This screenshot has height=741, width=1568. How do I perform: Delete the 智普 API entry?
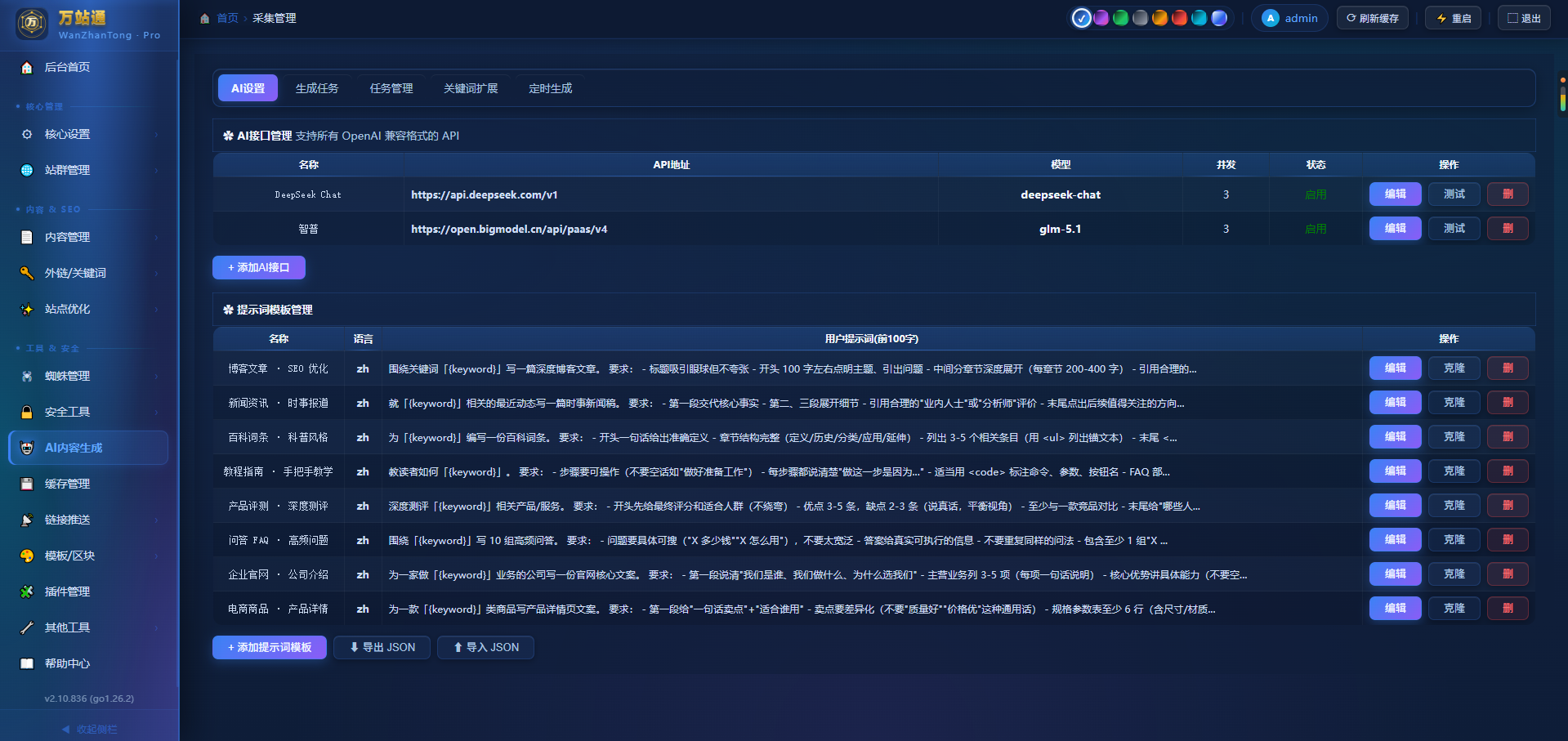pos(1508,229)
